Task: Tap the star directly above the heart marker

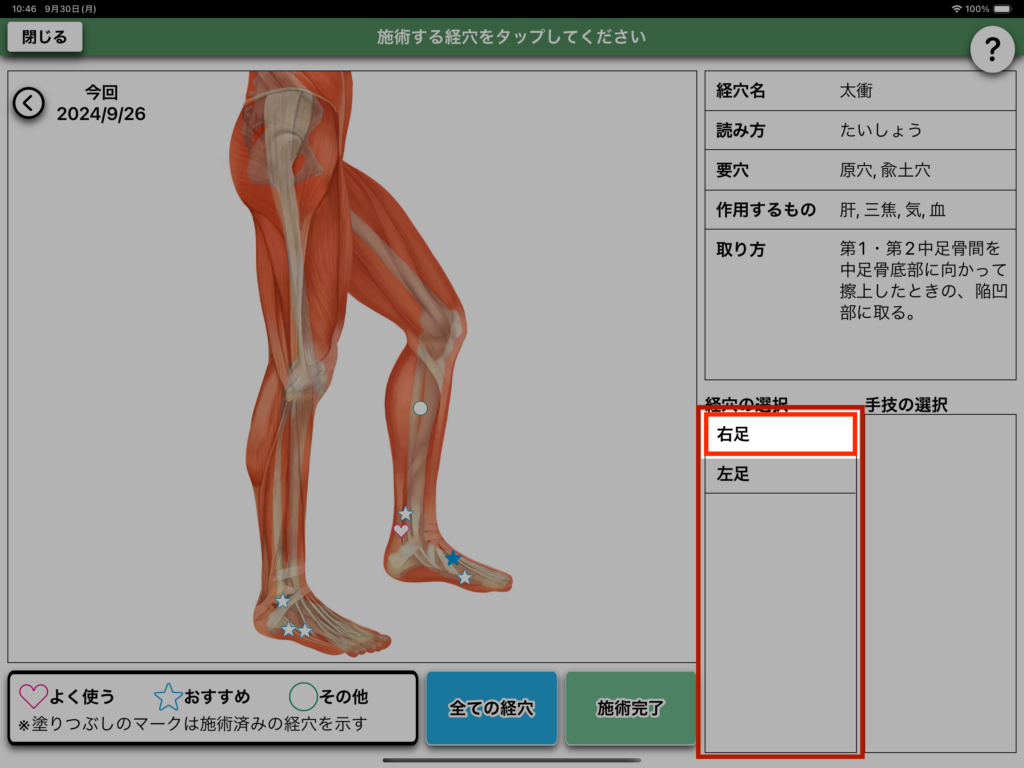Action: tap(405, 513)
